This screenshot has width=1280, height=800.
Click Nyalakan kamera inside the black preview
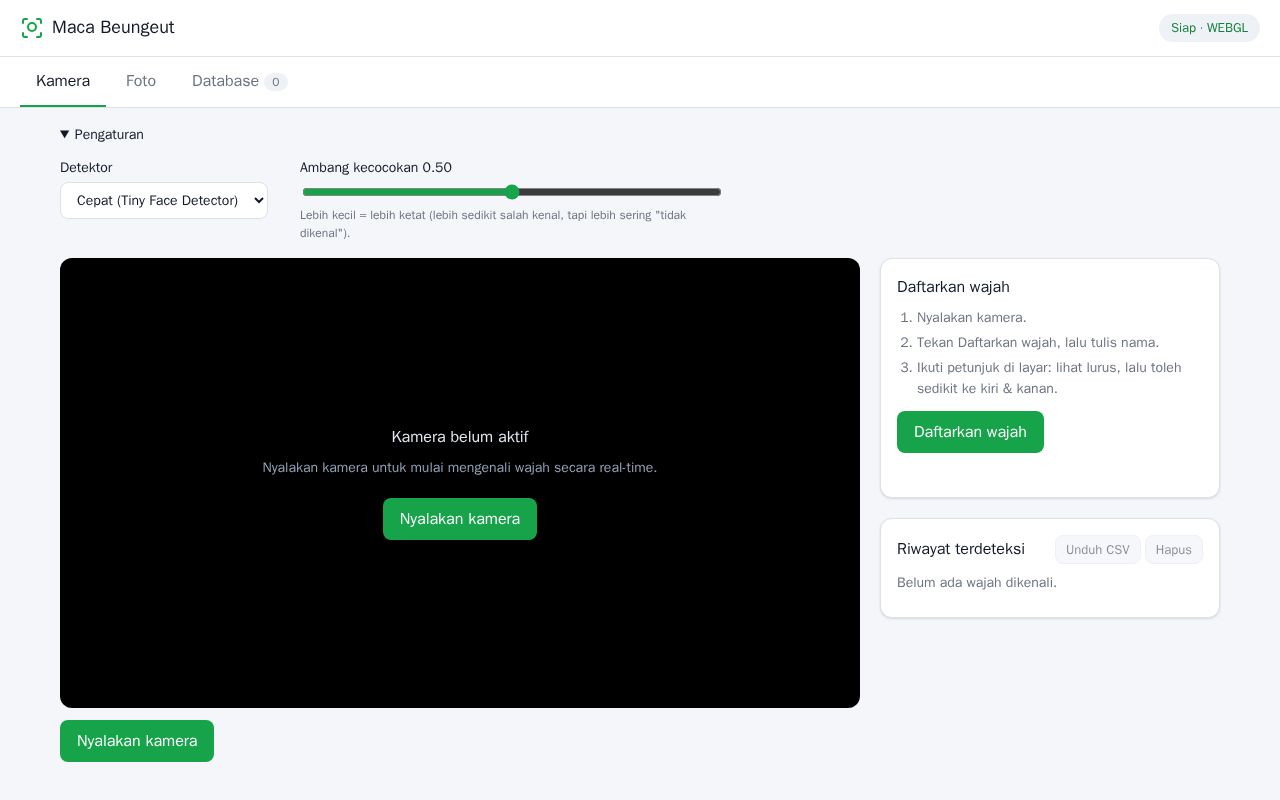(460, 519)
